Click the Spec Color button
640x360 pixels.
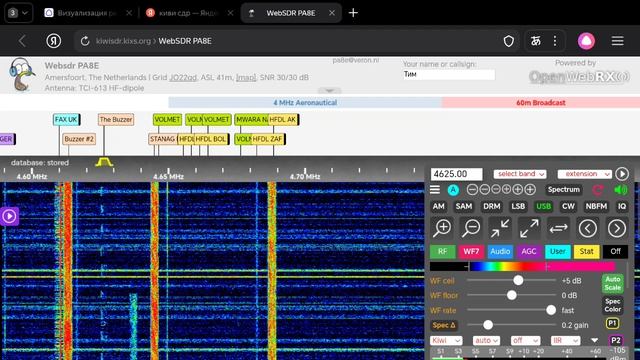point(613,305)
